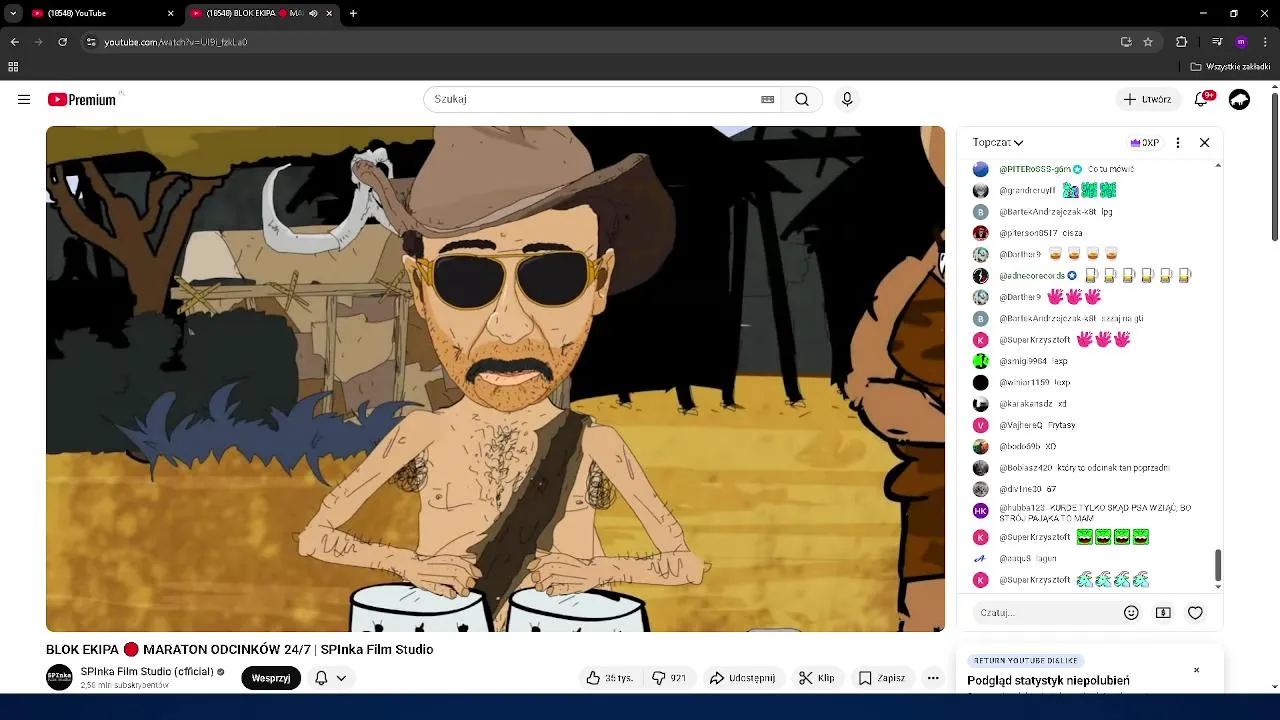Open the YouTube hamburger guide menu
The width and height of the screenshot is (1280, 720).
tap(24, 99)
